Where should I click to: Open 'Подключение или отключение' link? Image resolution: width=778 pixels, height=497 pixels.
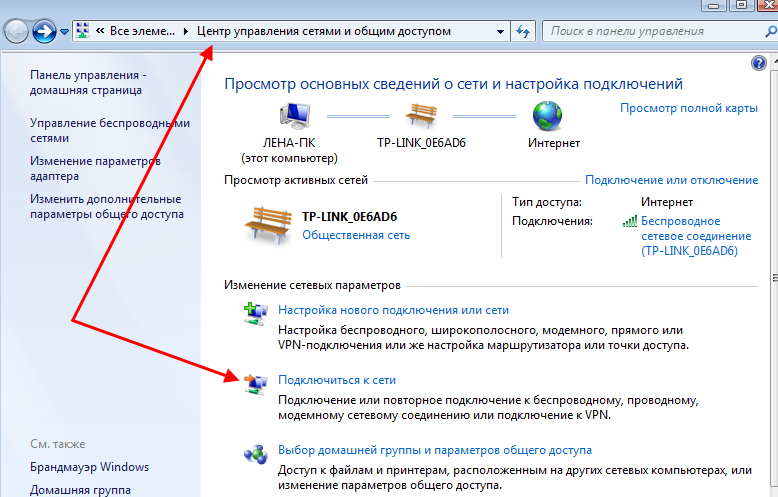point(671,180)
